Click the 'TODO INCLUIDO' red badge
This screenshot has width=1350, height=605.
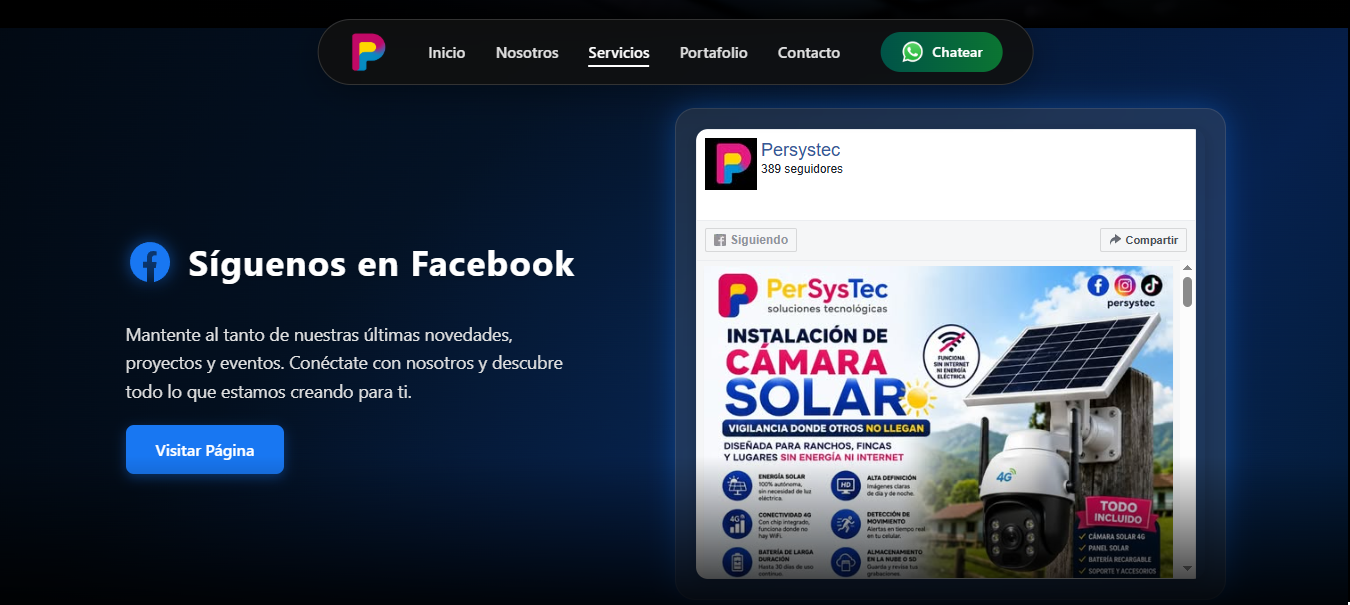pyautogui.click(x=1119, y=513)
